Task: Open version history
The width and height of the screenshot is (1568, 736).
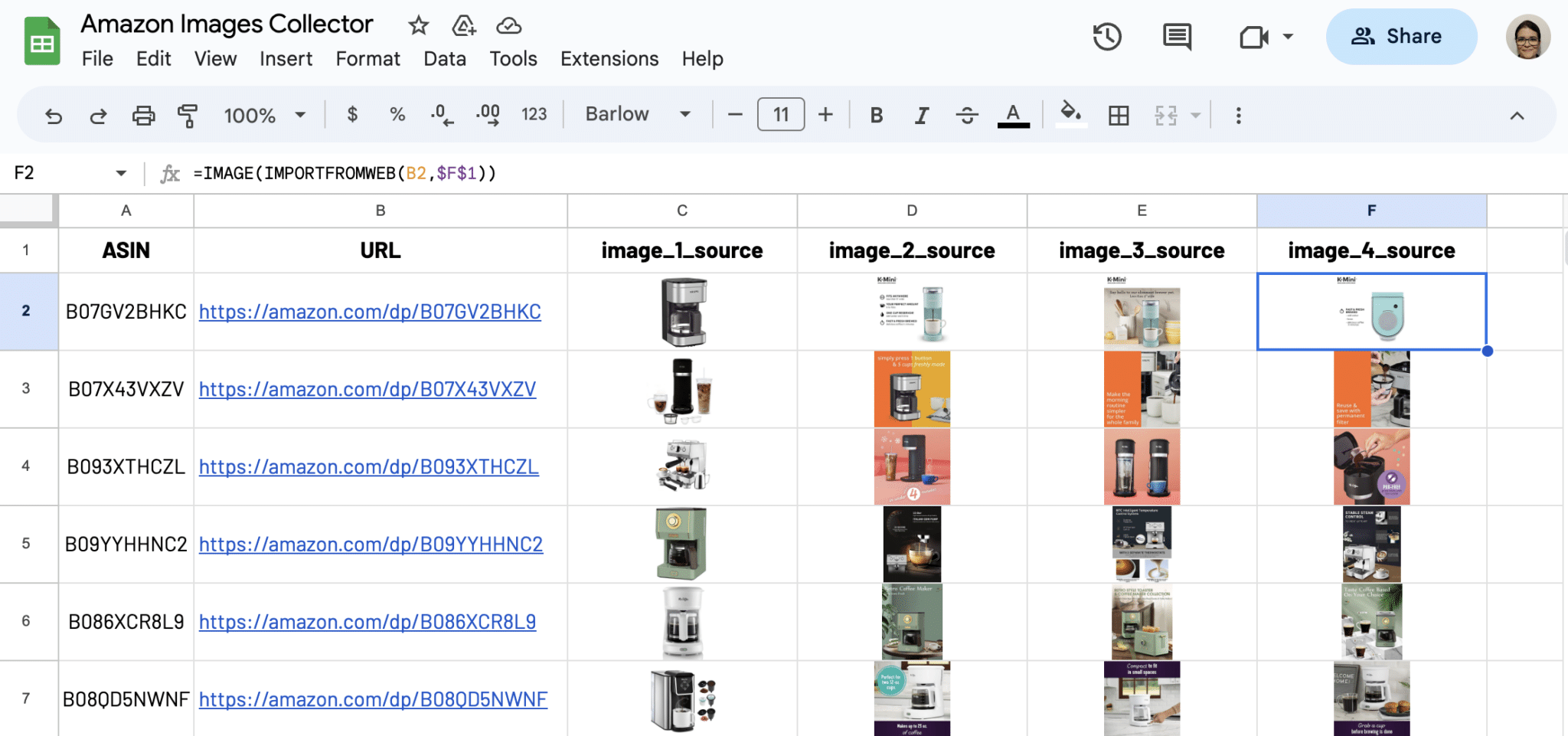Action: (x=1107, y=36)
